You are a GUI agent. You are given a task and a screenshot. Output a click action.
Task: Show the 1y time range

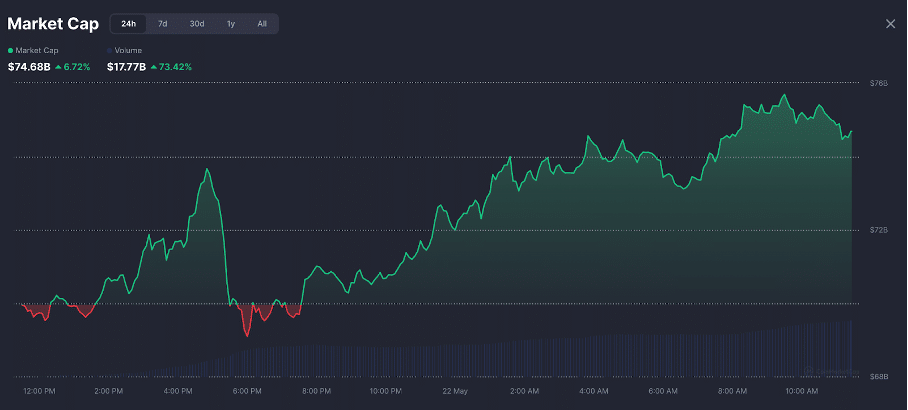(x=231, y=24)
